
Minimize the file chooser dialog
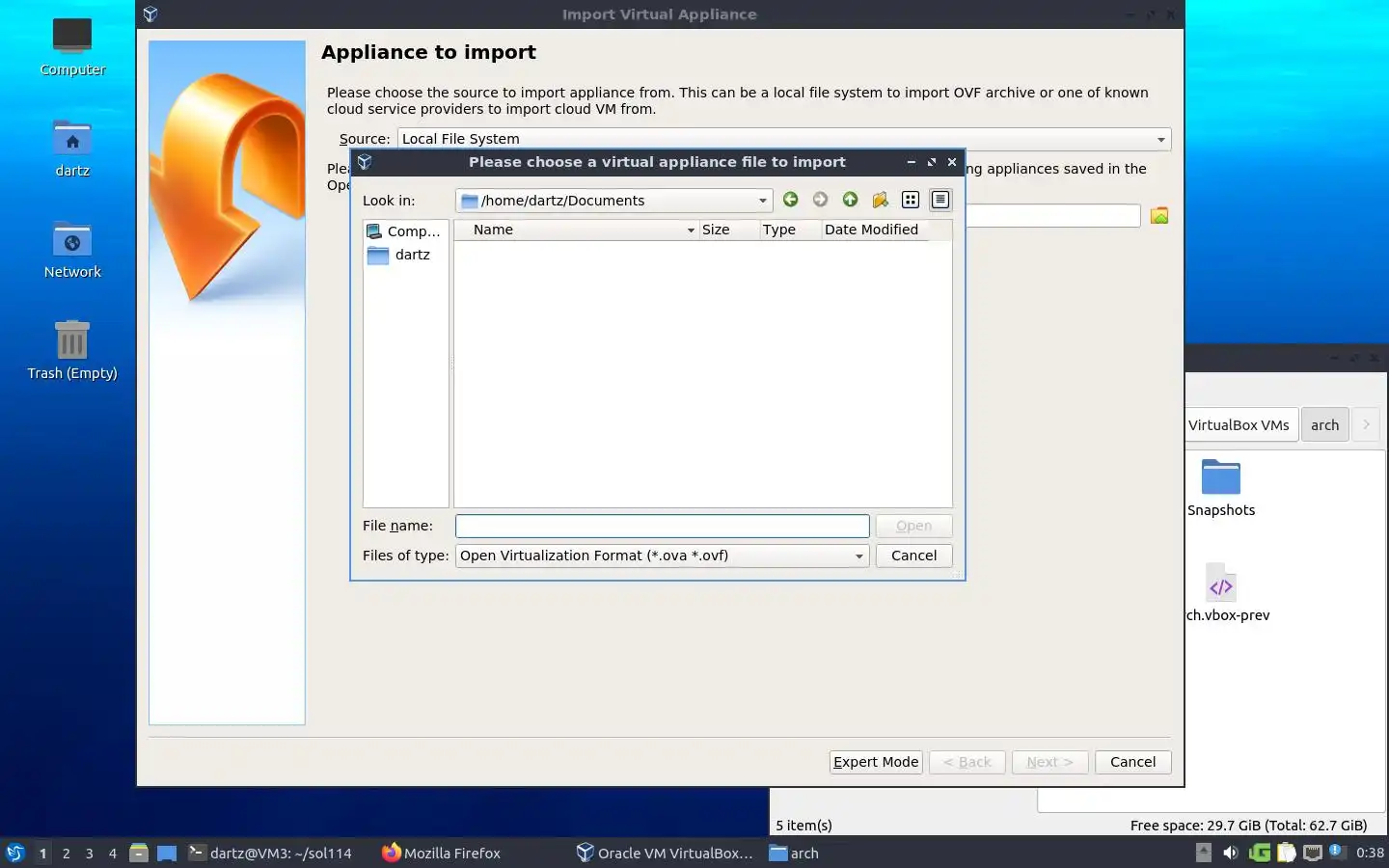point(911,162)
